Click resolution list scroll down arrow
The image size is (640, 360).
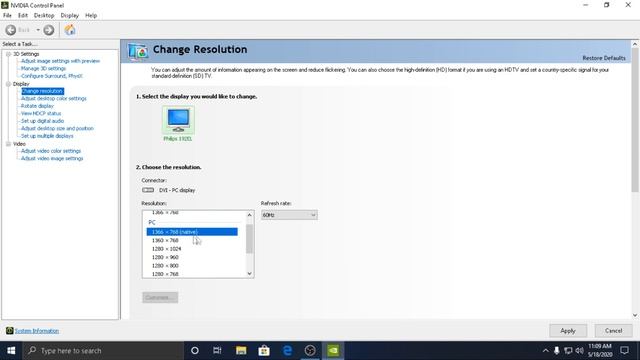[x=249, y=274]
